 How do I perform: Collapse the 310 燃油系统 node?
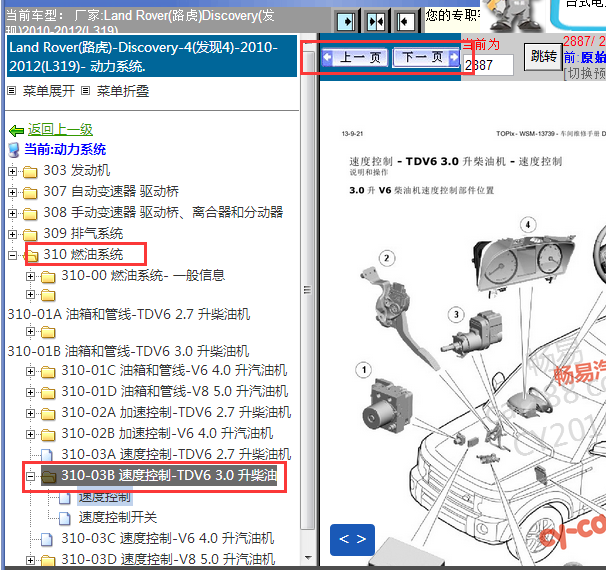(12, 255)
